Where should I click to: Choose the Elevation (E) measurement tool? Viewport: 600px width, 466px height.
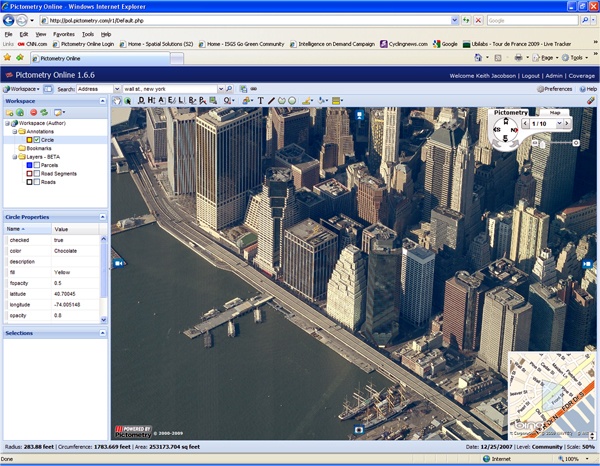point(171,100)
